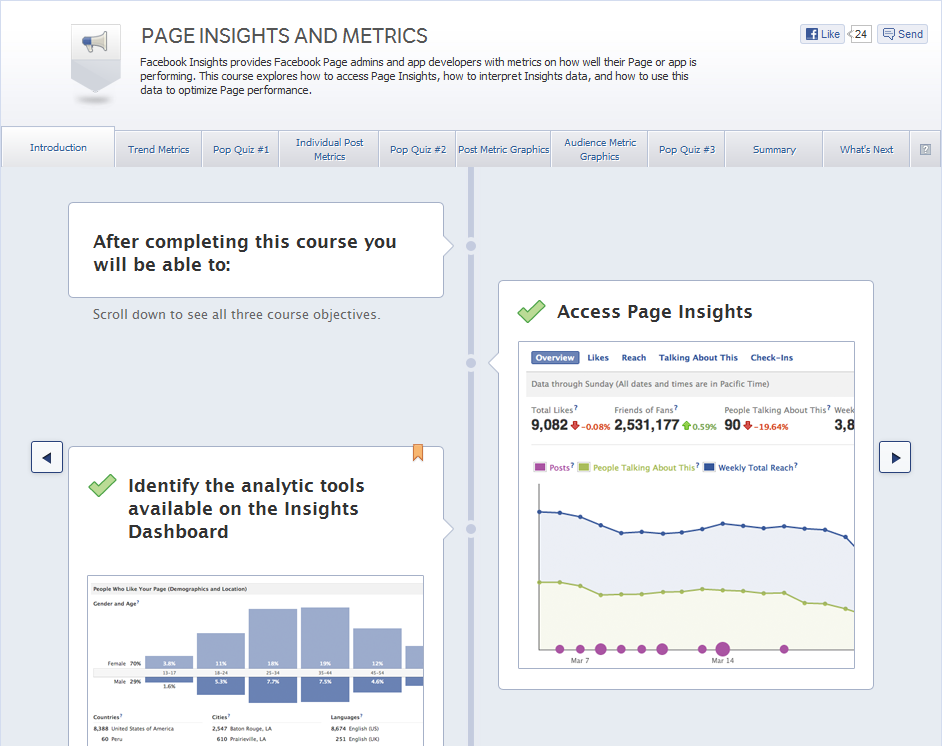The height and width of the screenshot is (746, 942).
Task: Click the Mar 14 axis label
Action: [x=723, y=661]
